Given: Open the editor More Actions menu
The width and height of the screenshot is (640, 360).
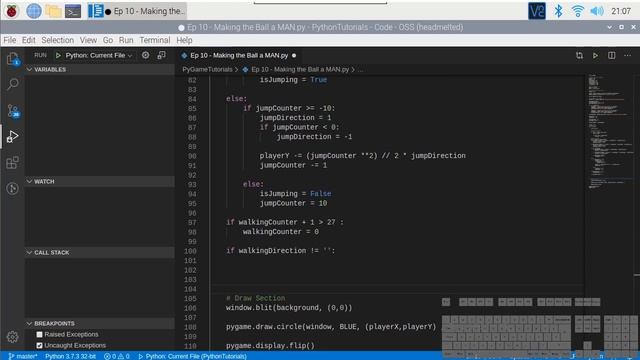Looking at the screenshot, I should [x=627, y=55].
